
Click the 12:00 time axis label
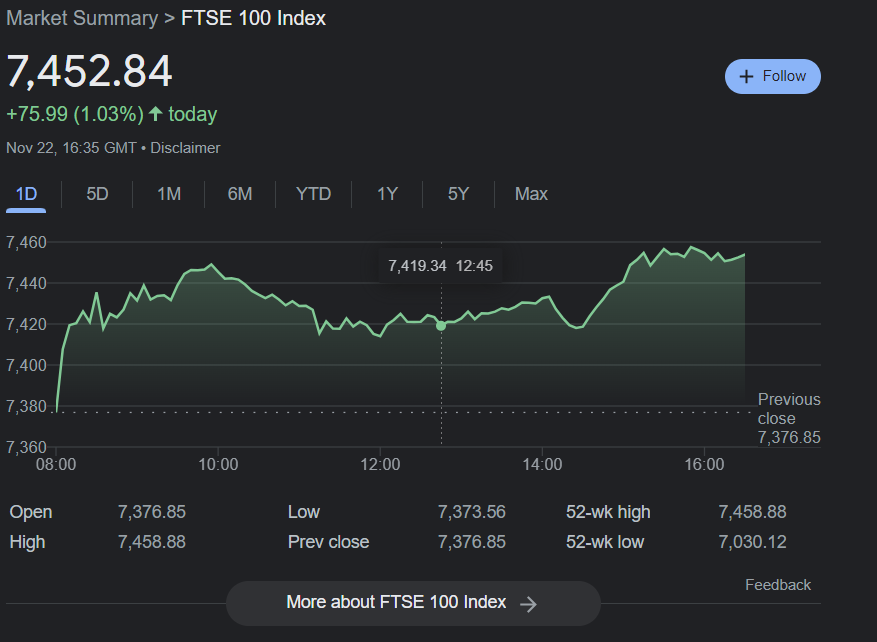[380, 464]
